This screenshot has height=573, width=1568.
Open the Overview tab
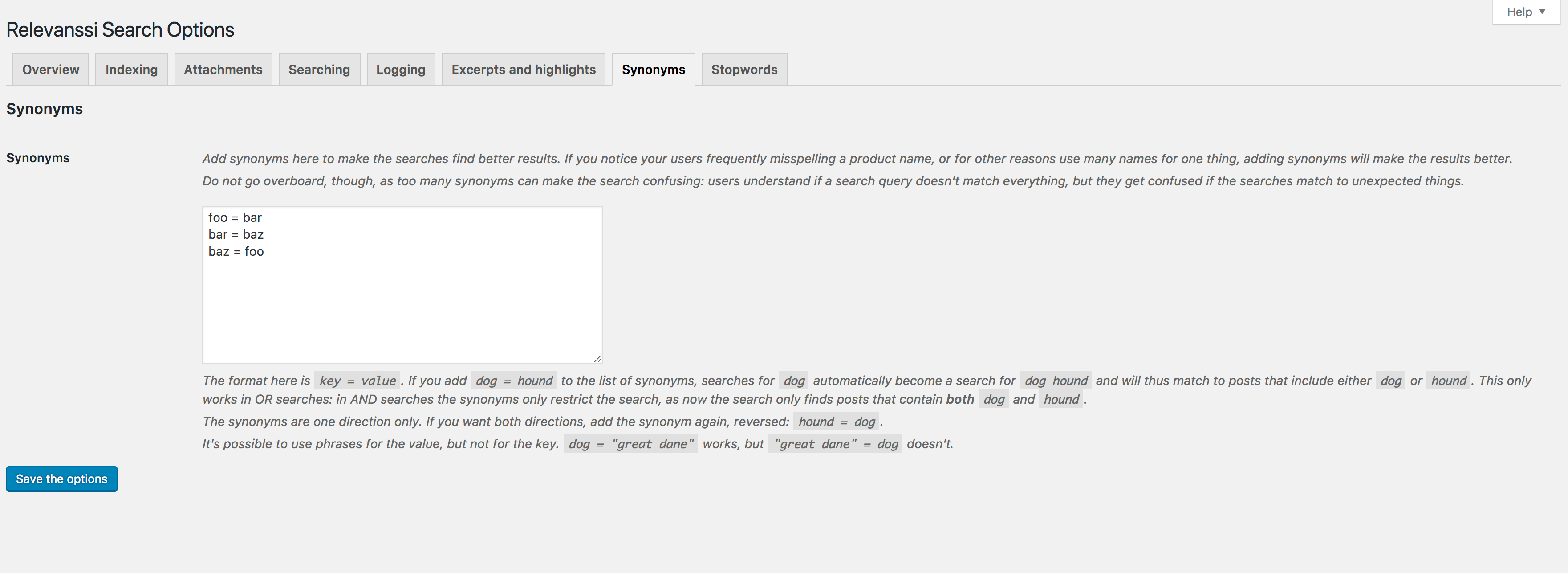click(50, 70)
